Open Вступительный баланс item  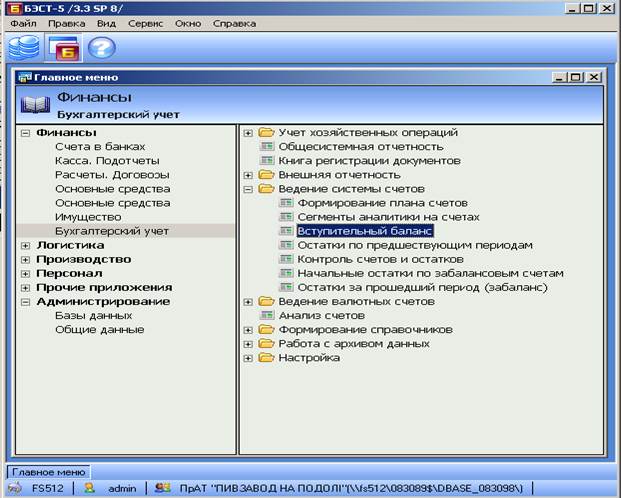tap(365, 231)
